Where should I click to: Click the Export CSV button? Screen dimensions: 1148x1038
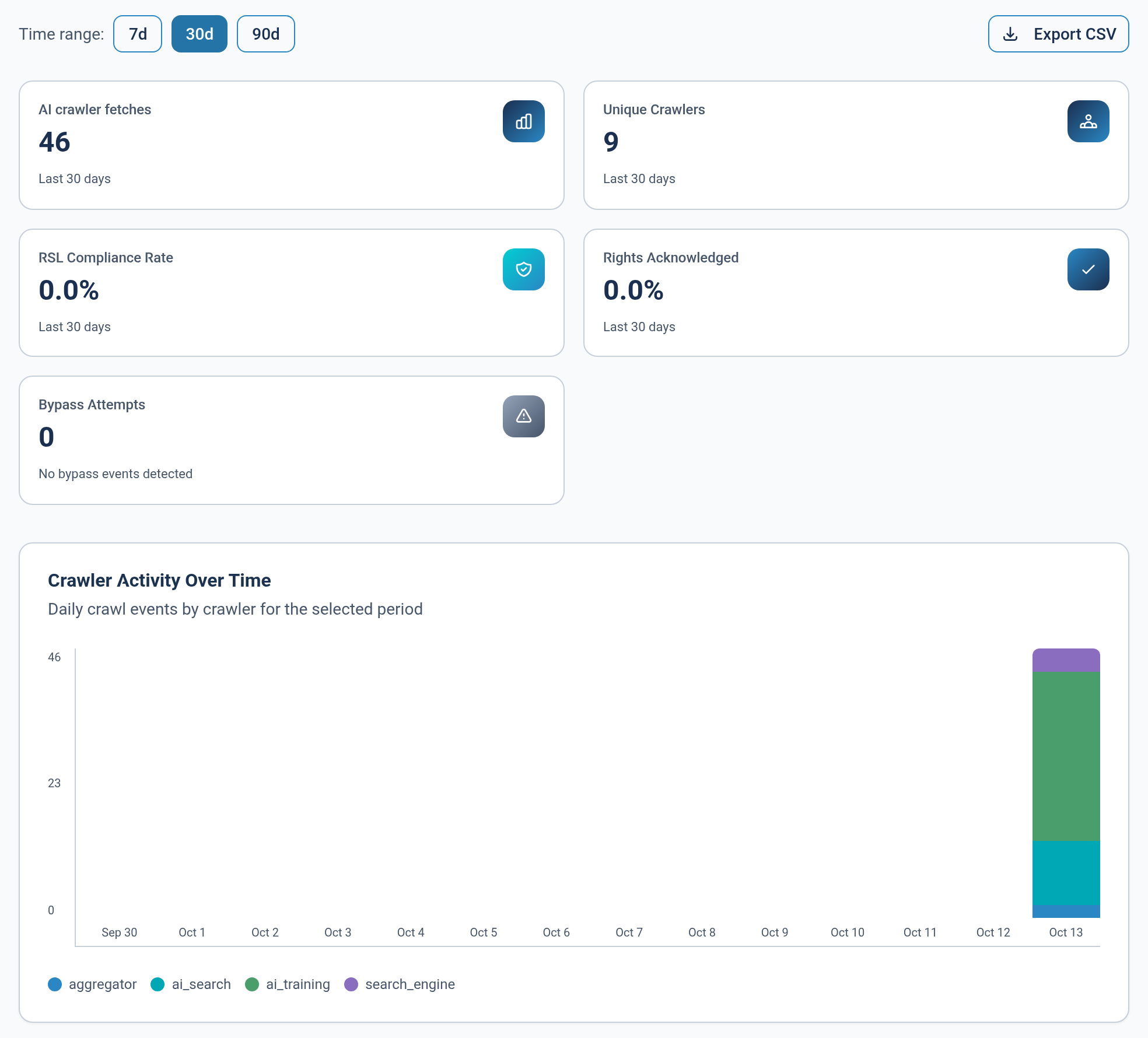[1058, 34]
